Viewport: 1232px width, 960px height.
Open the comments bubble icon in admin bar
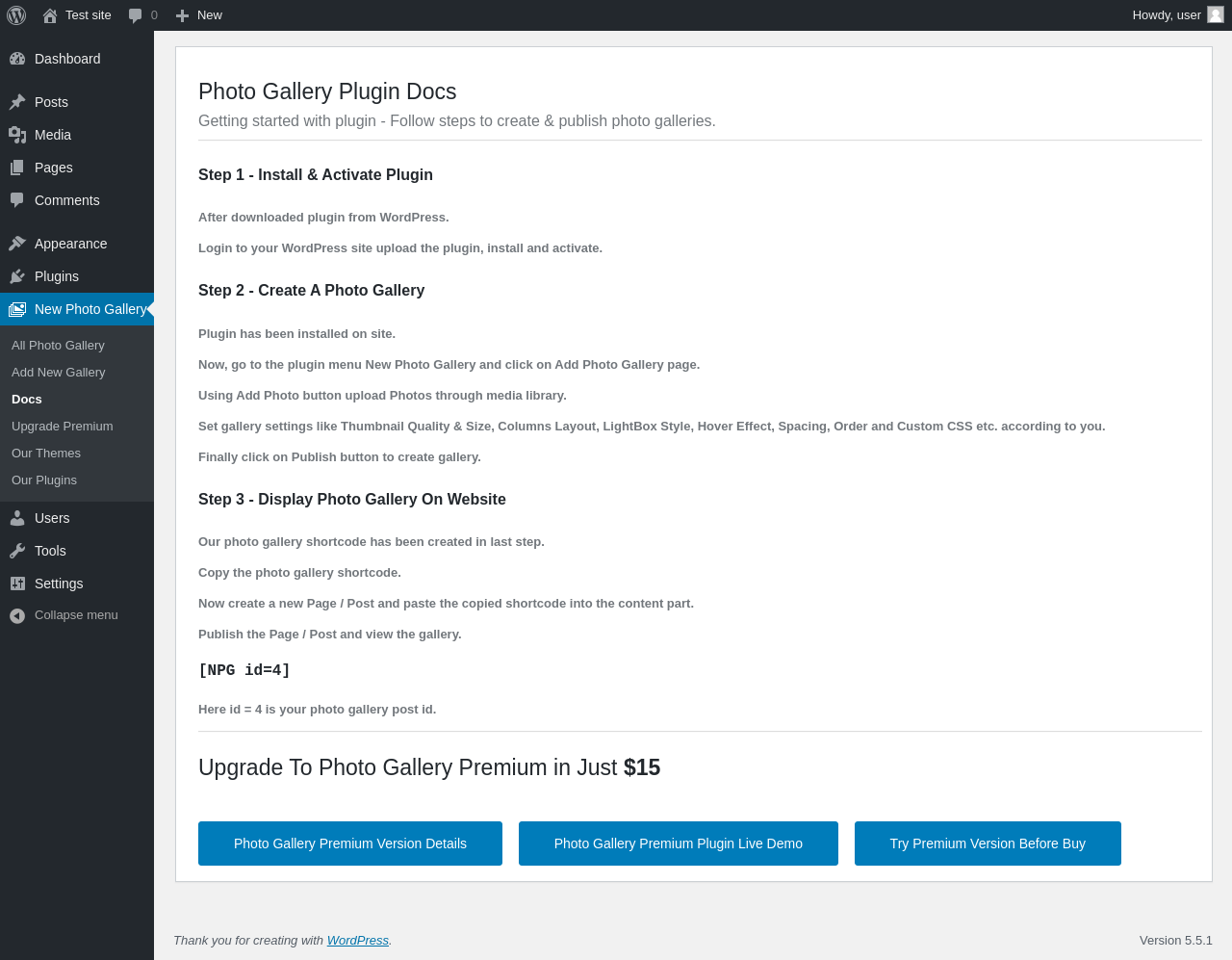point(136,15)
